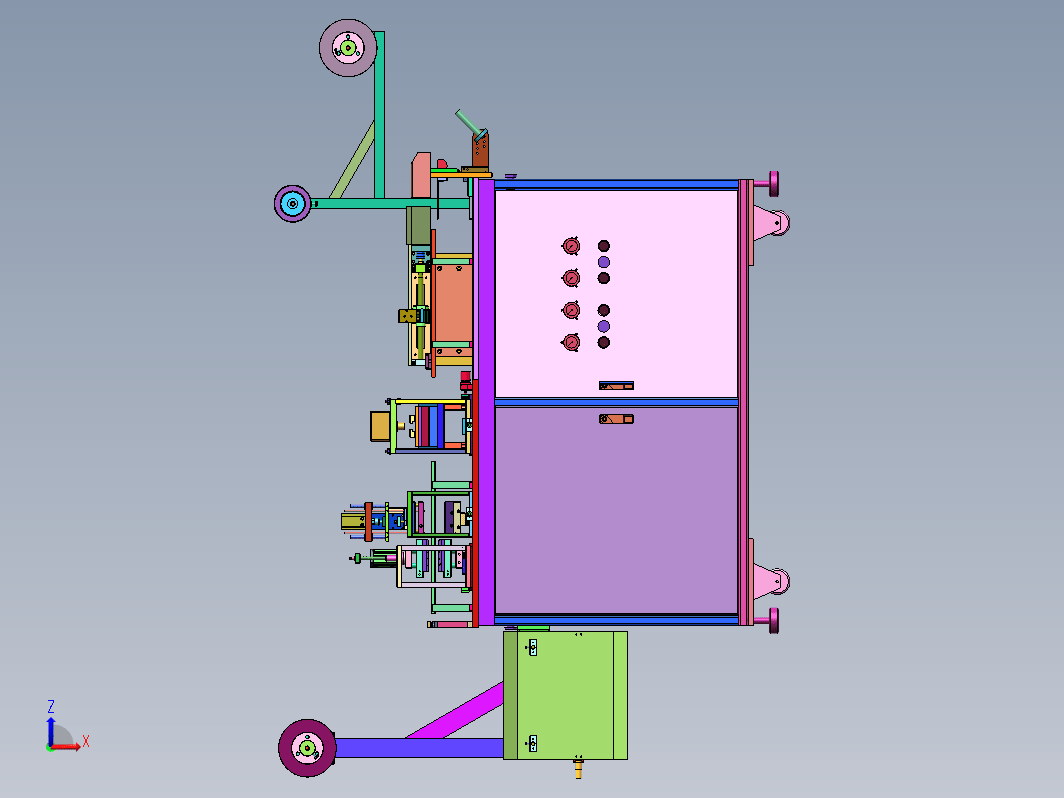
Task: Select the lower magenta leveling foot
Action: click(767, 620)
